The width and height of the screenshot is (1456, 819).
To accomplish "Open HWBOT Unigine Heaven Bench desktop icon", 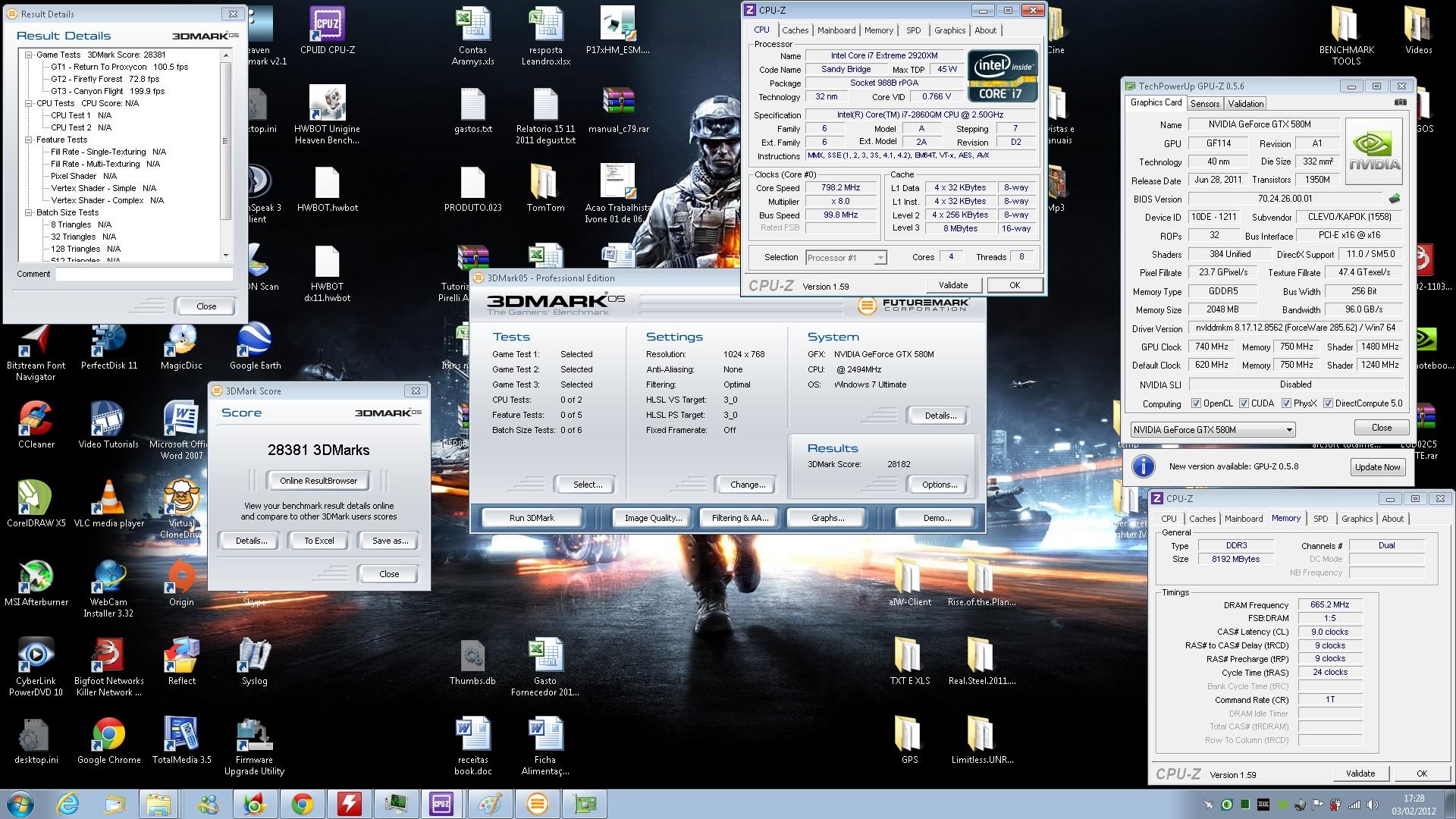I will (328, 114).
